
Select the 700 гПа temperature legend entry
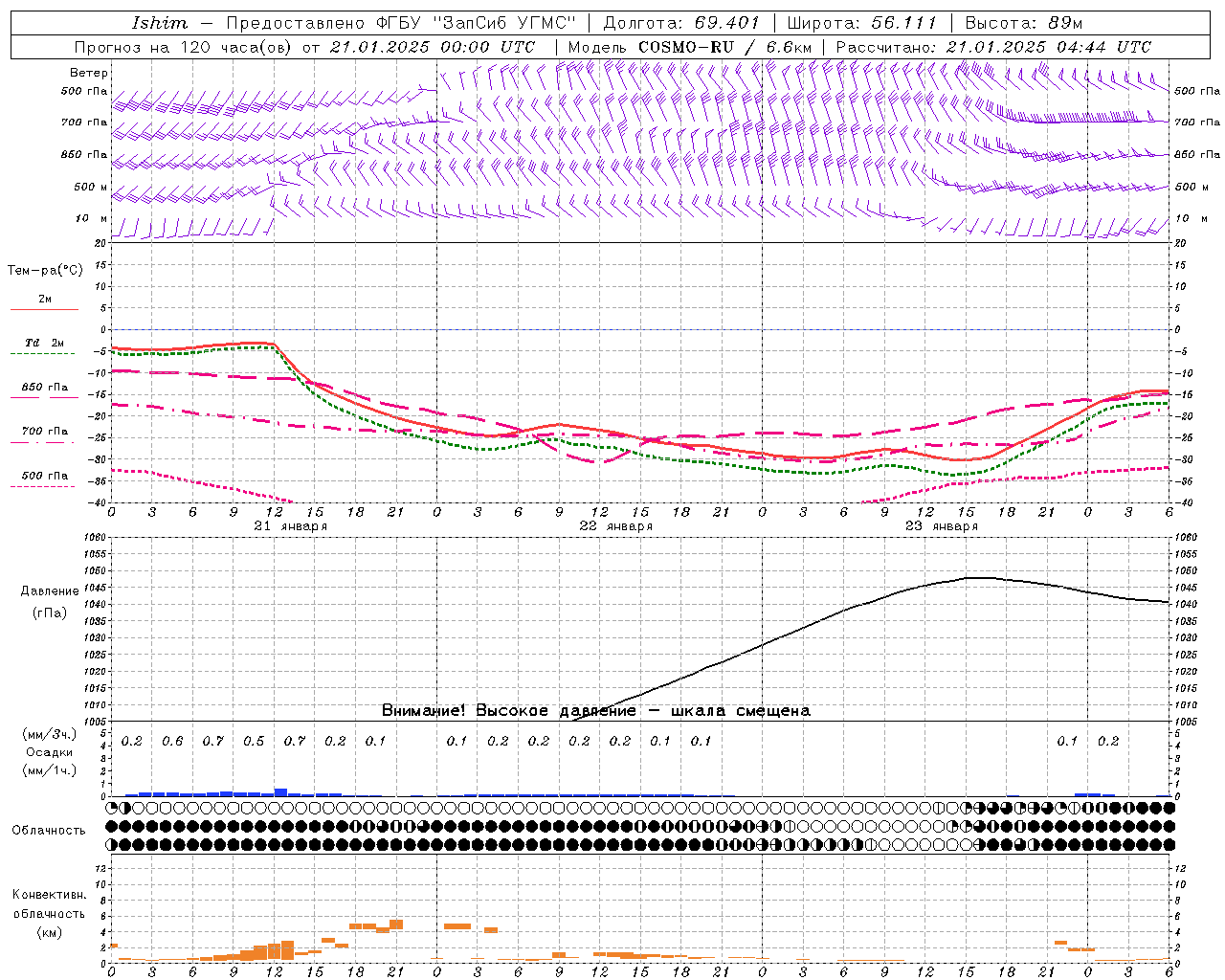(44, 432)
